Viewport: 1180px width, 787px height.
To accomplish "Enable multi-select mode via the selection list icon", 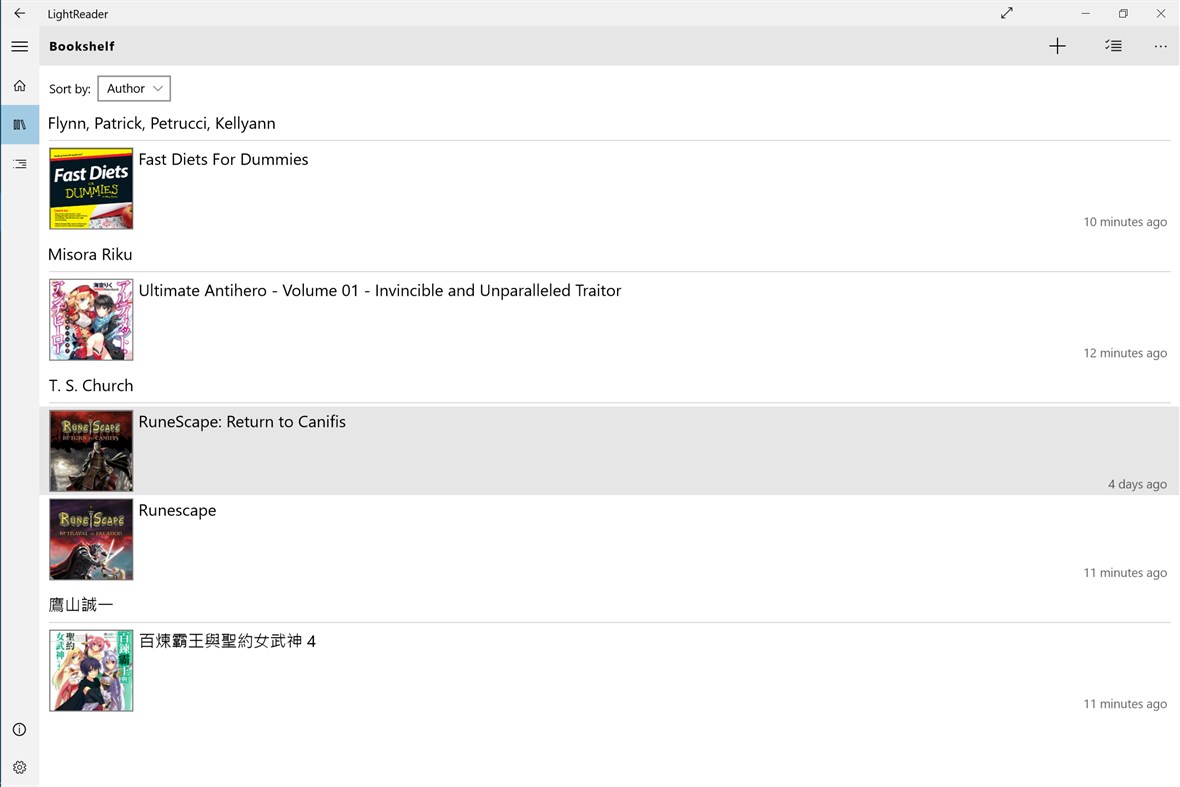I will [x=1113, y=46].
